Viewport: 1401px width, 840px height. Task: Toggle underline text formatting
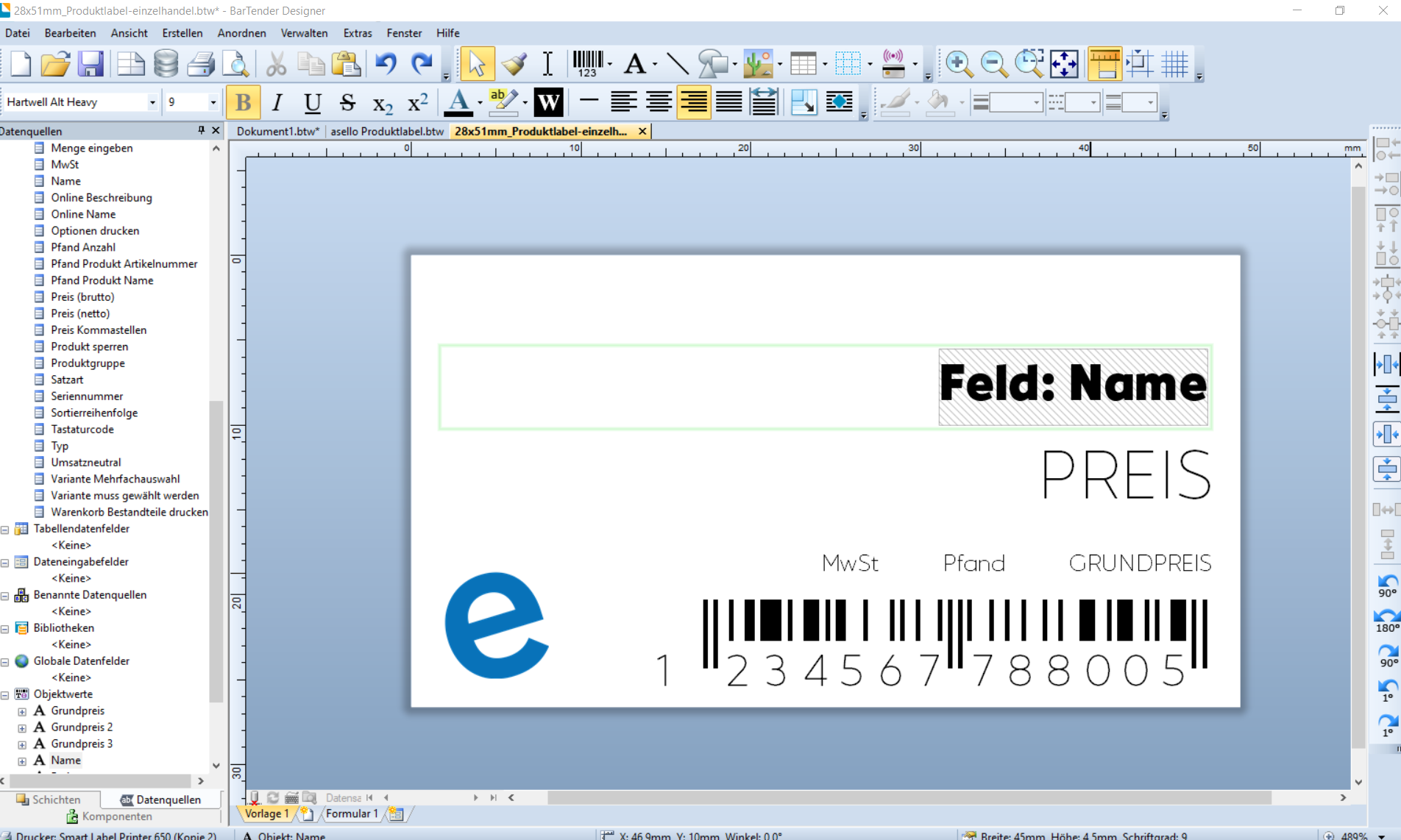(x=312, y=103)
